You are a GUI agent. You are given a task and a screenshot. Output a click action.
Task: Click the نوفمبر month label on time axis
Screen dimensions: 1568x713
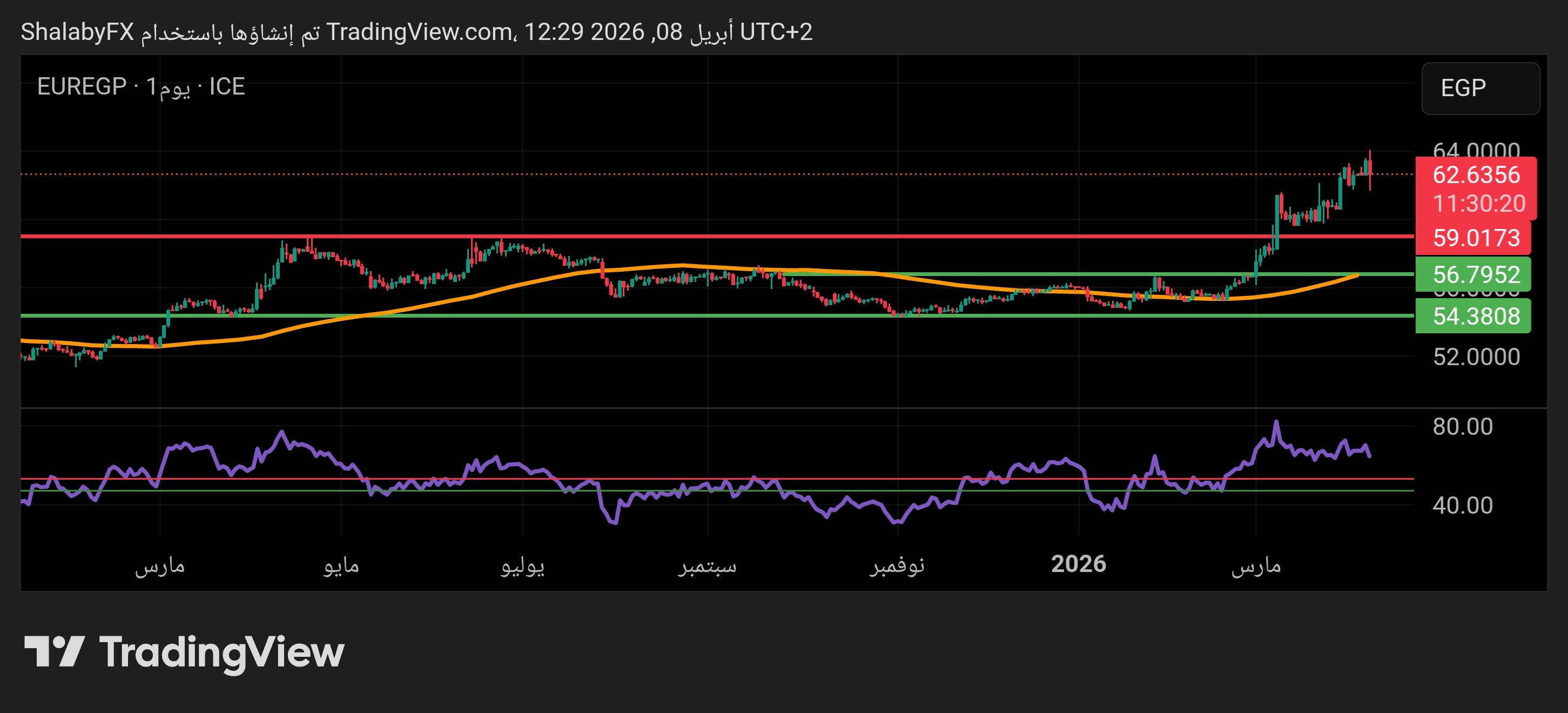pos(897,566)
